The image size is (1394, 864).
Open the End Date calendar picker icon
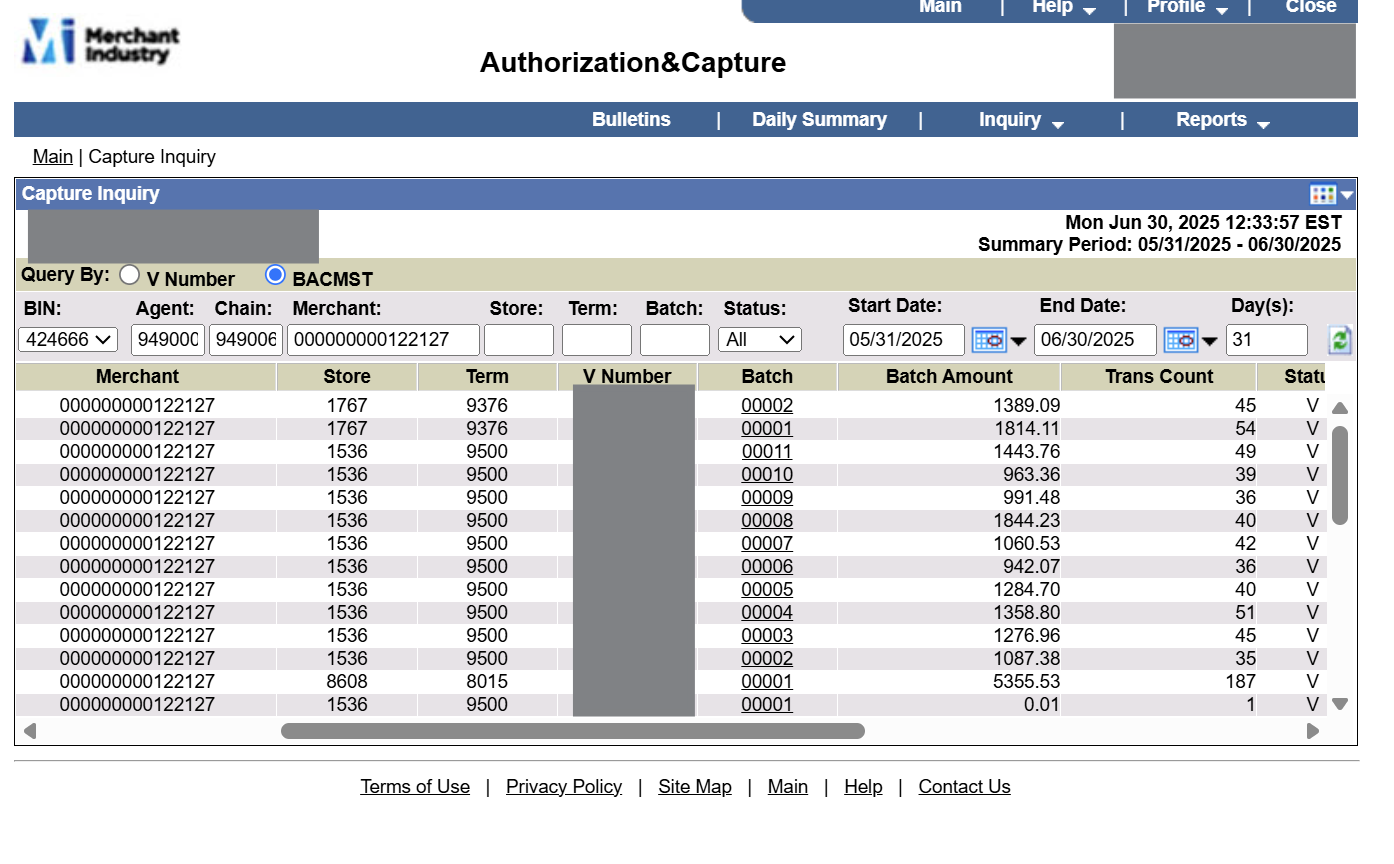[1181, 340]
